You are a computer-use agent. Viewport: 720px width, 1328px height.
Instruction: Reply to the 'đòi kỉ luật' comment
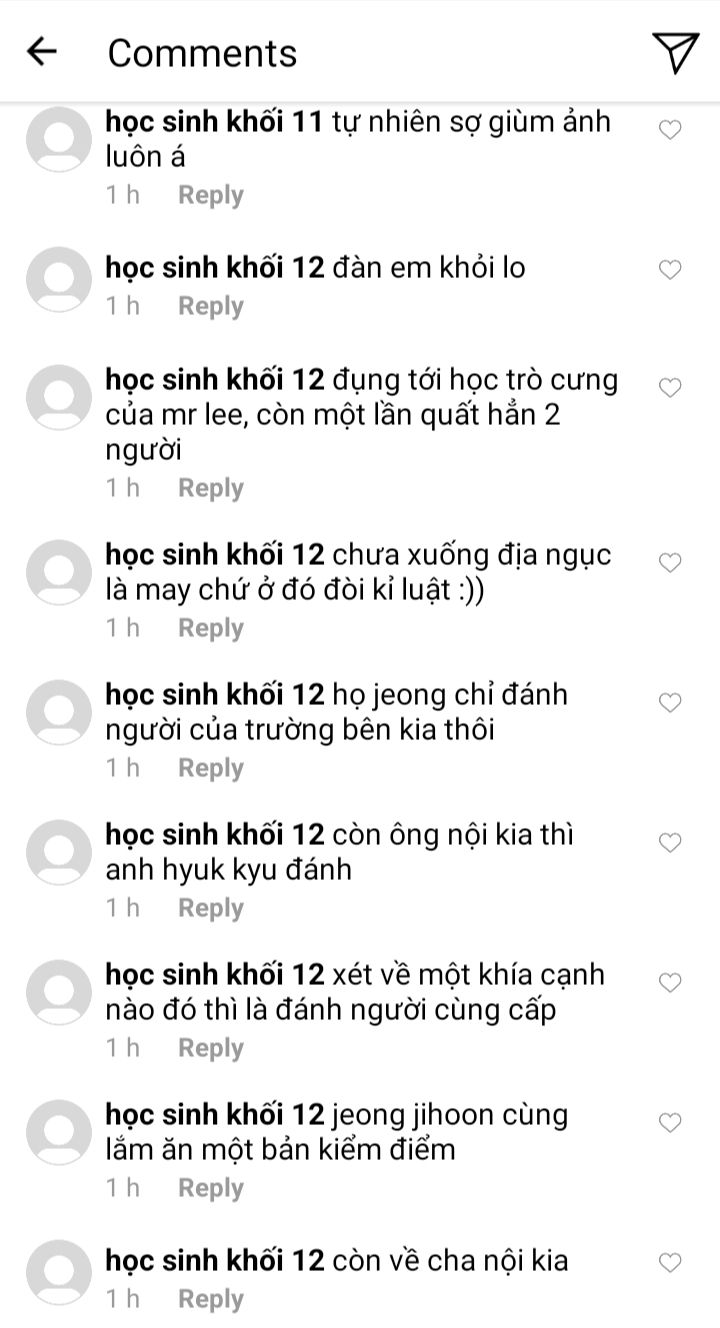click(211, 628)
